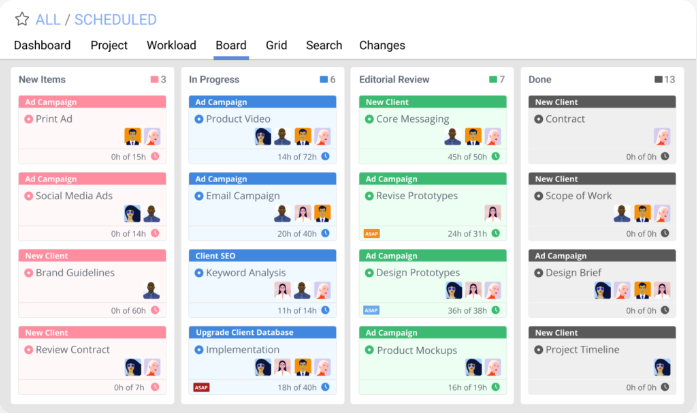Click the Social Media Ads status circle
This screenshot has height=413, width=697.
click(x=28, y=196)
